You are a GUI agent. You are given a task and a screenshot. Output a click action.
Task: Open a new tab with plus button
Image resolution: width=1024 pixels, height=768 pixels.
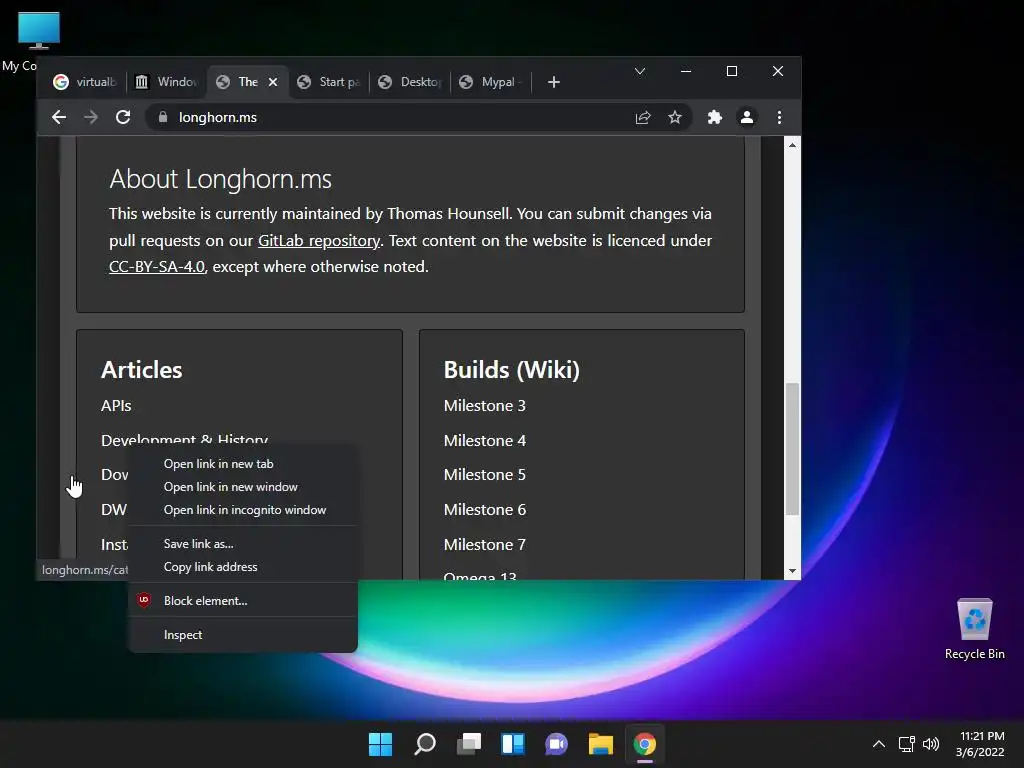click(554, 82)
